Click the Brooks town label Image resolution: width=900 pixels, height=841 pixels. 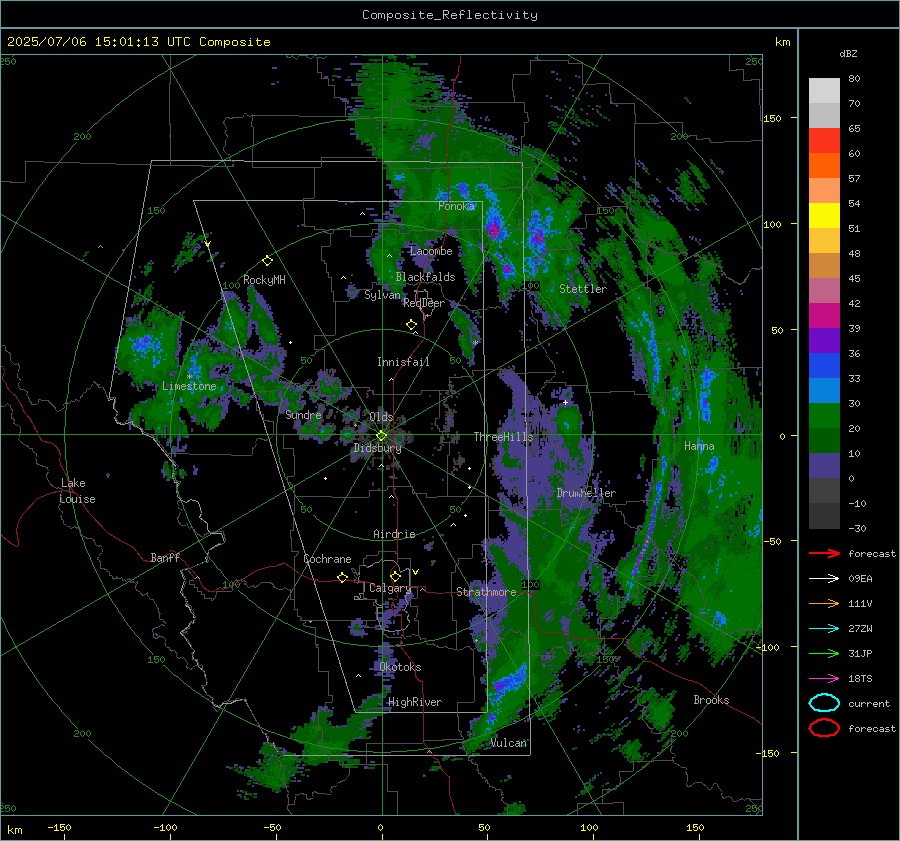click(x=711, y=700)
